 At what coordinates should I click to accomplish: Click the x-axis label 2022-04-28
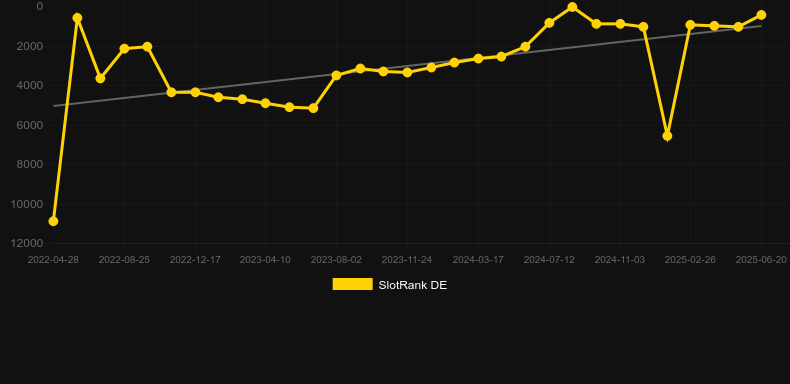53,260
